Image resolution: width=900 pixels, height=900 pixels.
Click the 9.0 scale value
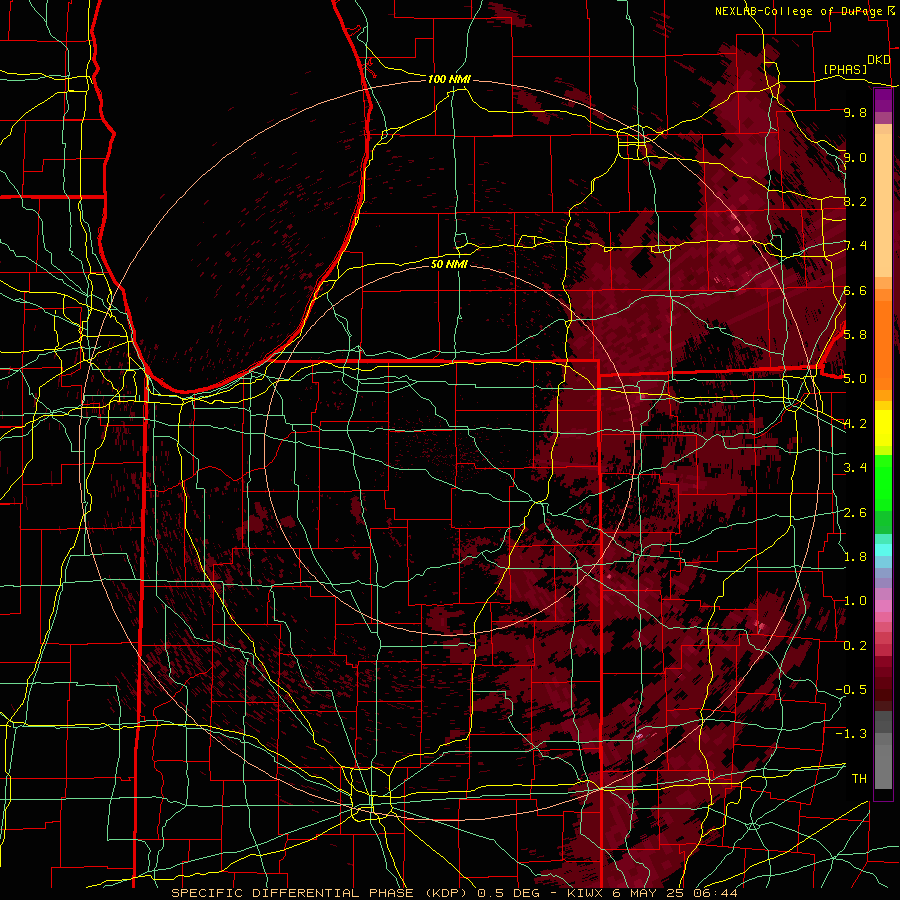(x=855, y=157)
